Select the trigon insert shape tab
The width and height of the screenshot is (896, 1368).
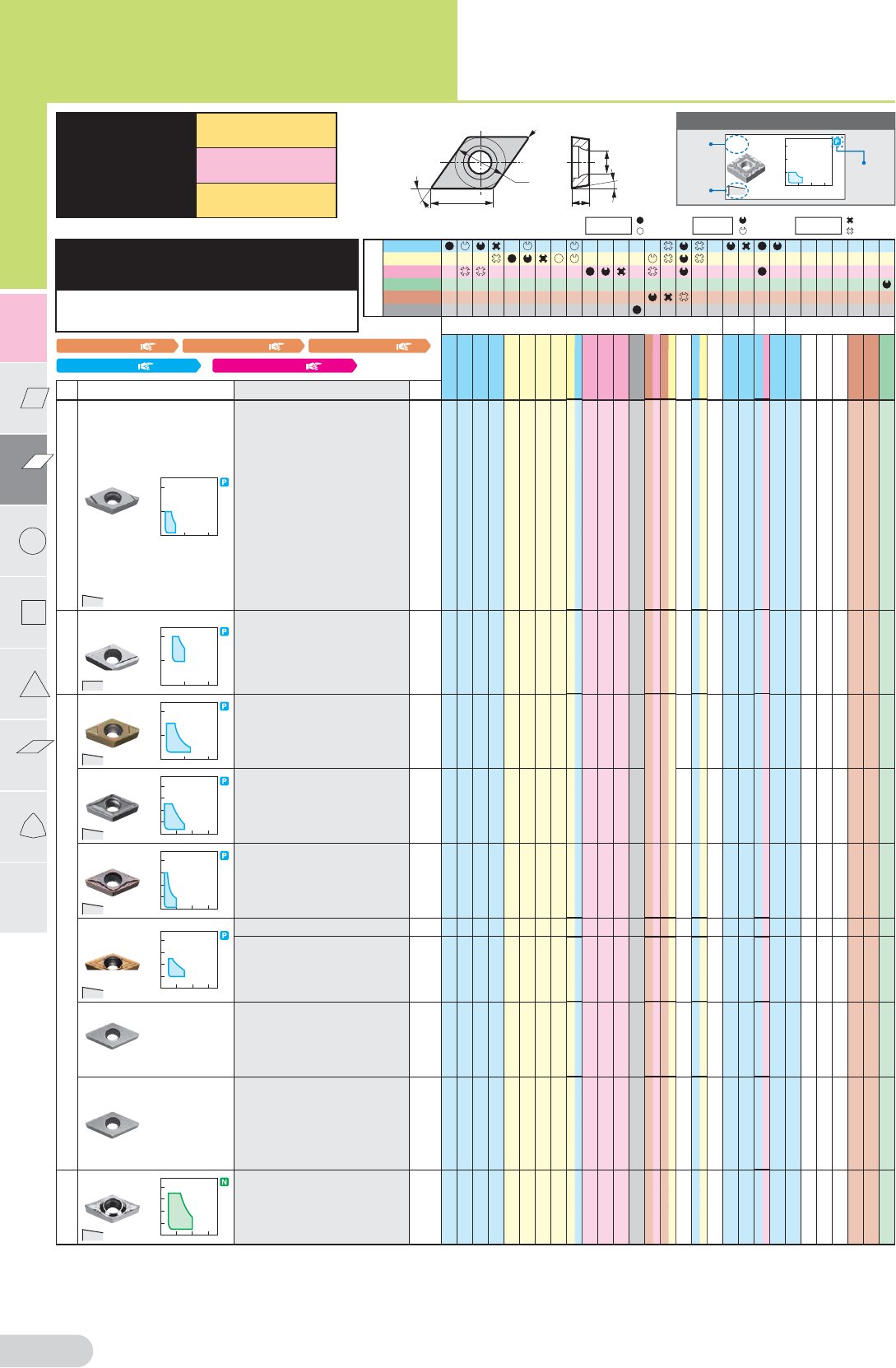click(23, 827)
